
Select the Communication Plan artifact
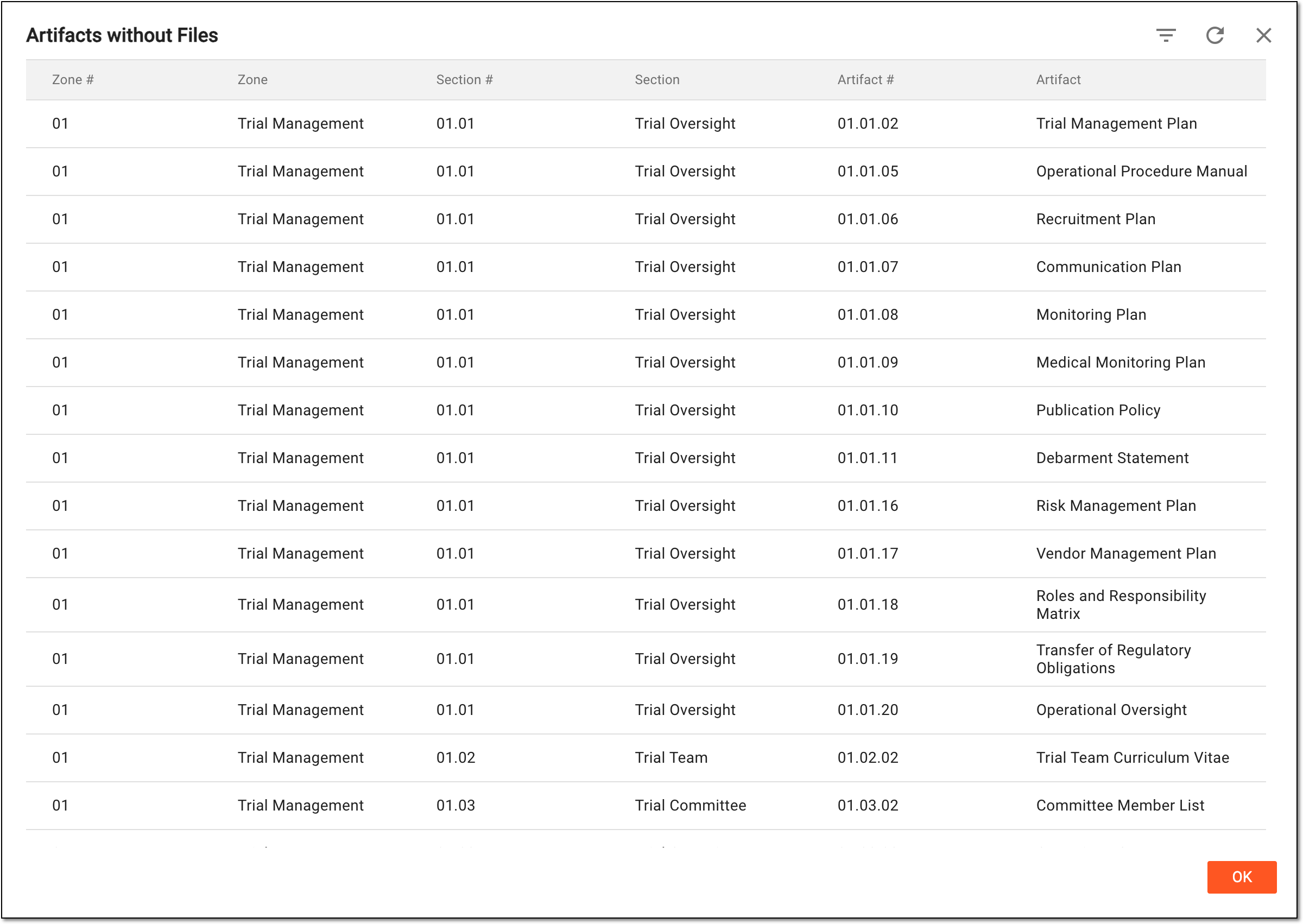(x=1109, y=267)
